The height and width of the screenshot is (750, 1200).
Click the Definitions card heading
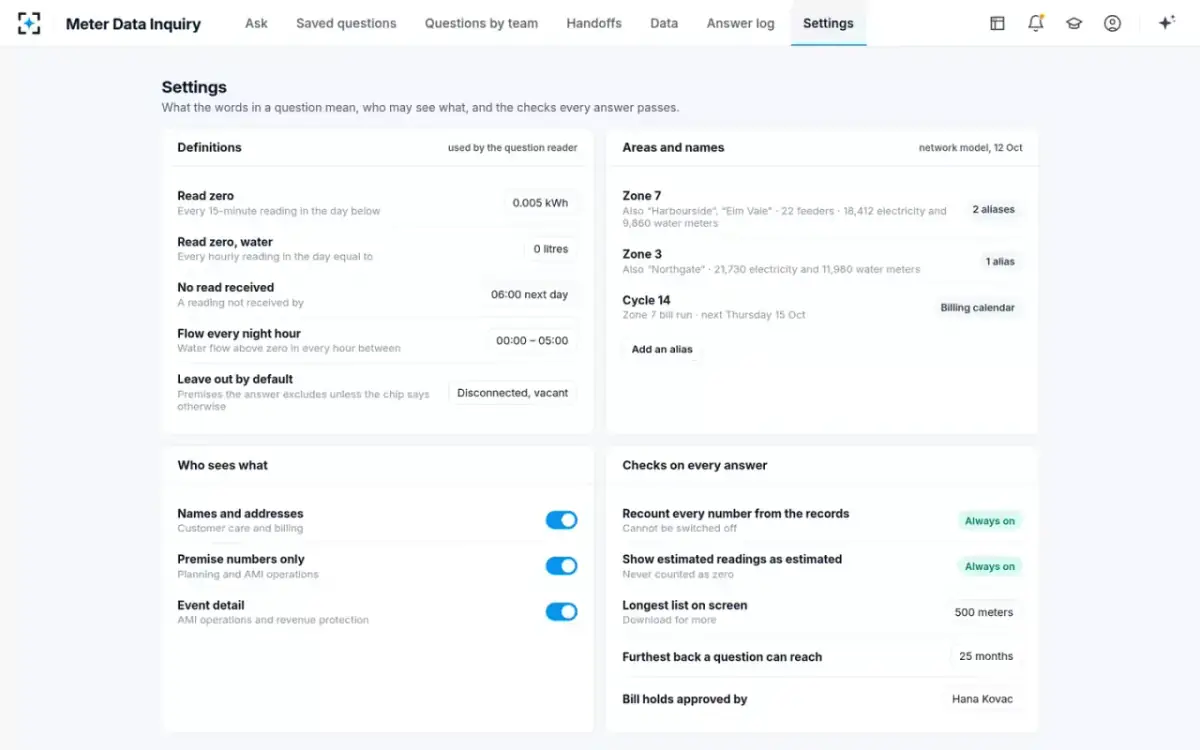209,148
